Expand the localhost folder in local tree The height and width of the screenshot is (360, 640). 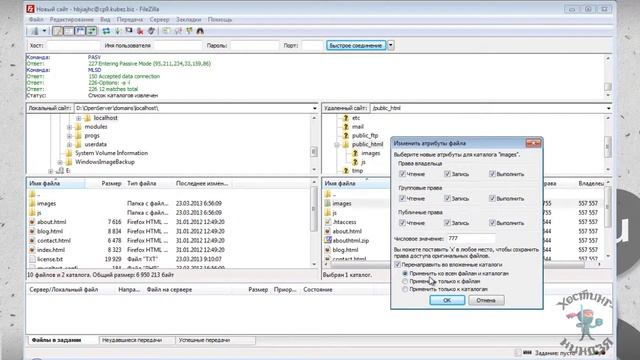(x=78, y=118)
